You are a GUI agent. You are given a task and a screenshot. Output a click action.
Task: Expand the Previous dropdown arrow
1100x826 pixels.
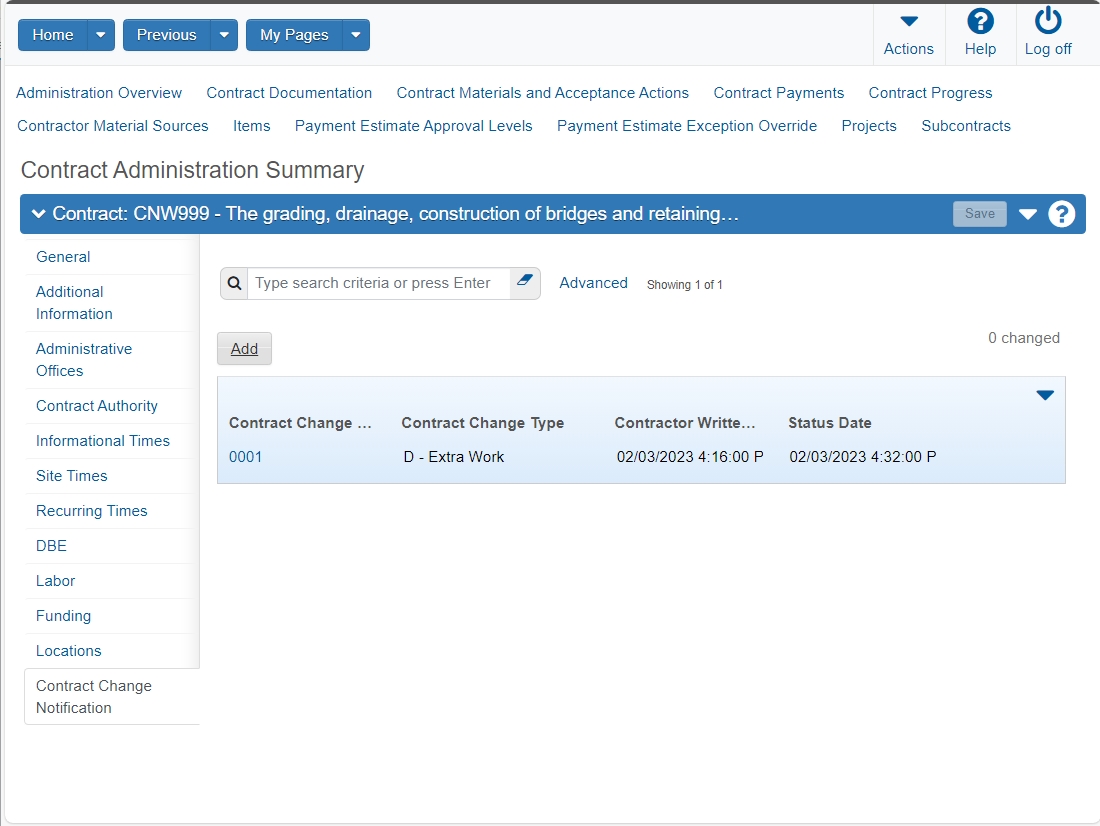pos(224,35)
